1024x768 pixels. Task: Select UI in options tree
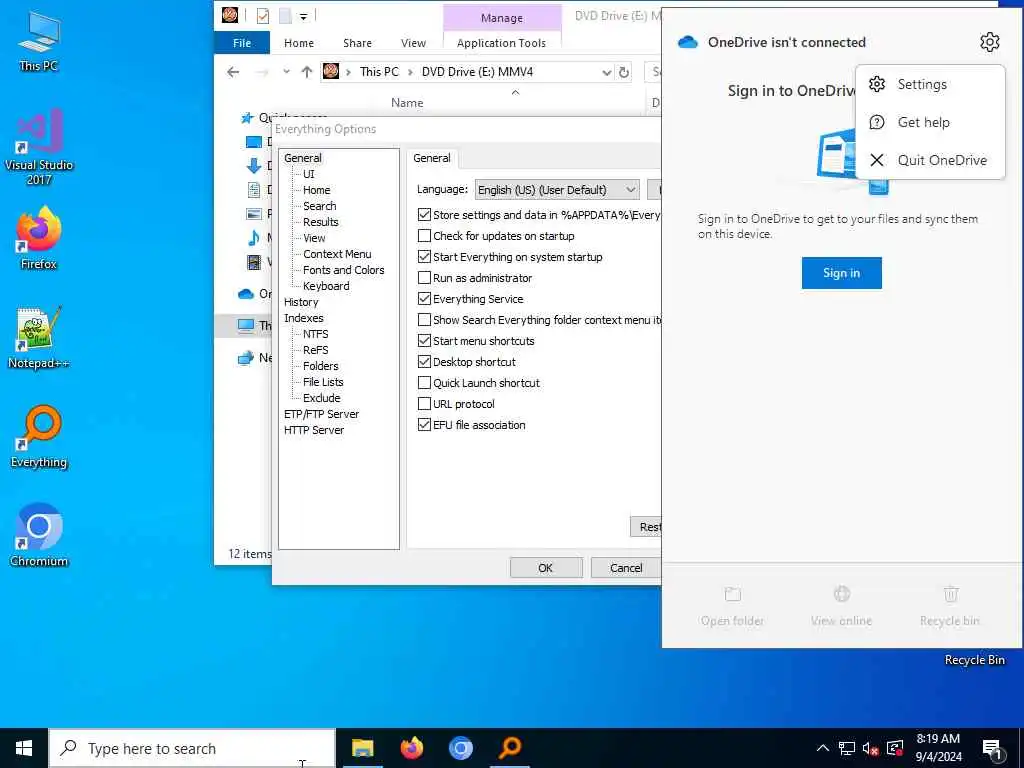pyautogui.click(x=308, y=174)
